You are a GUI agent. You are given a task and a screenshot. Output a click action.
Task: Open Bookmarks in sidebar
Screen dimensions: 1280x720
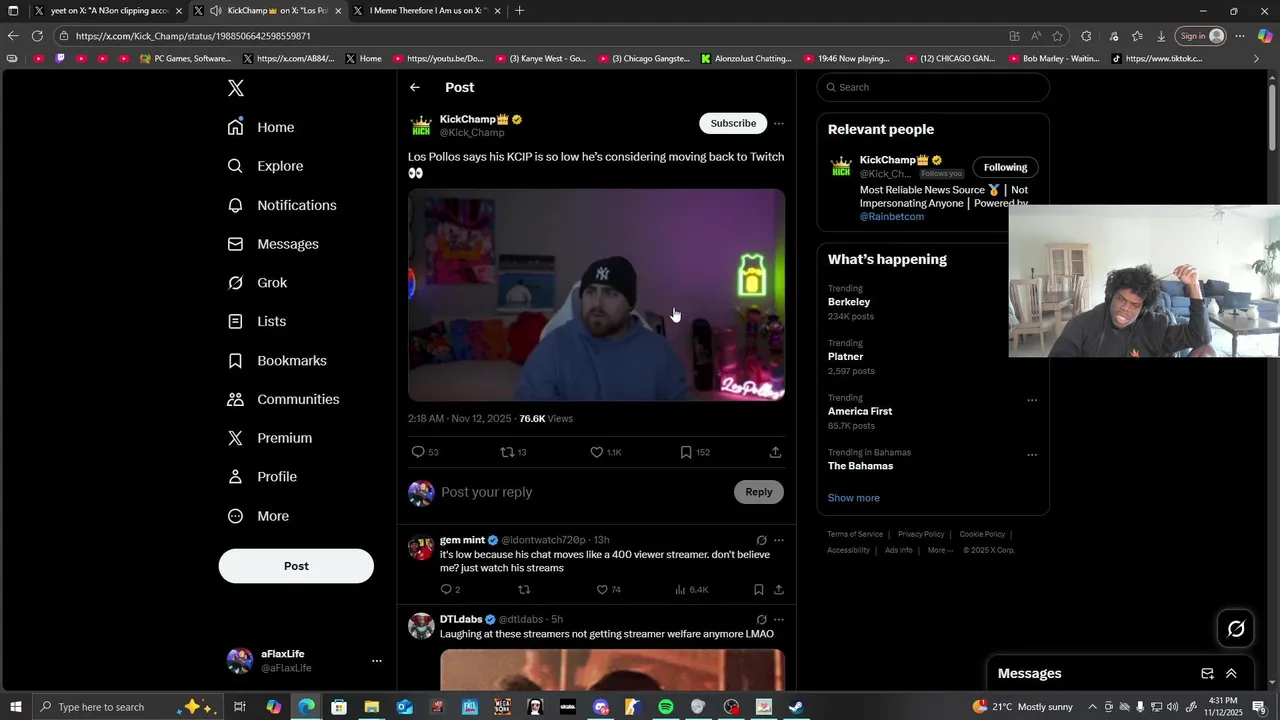pos(277,360)
